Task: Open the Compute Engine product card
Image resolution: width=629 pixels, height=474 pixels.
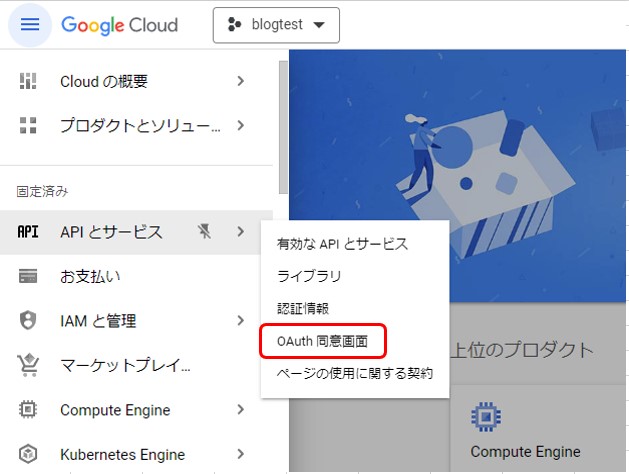Action: coord(538,428)
